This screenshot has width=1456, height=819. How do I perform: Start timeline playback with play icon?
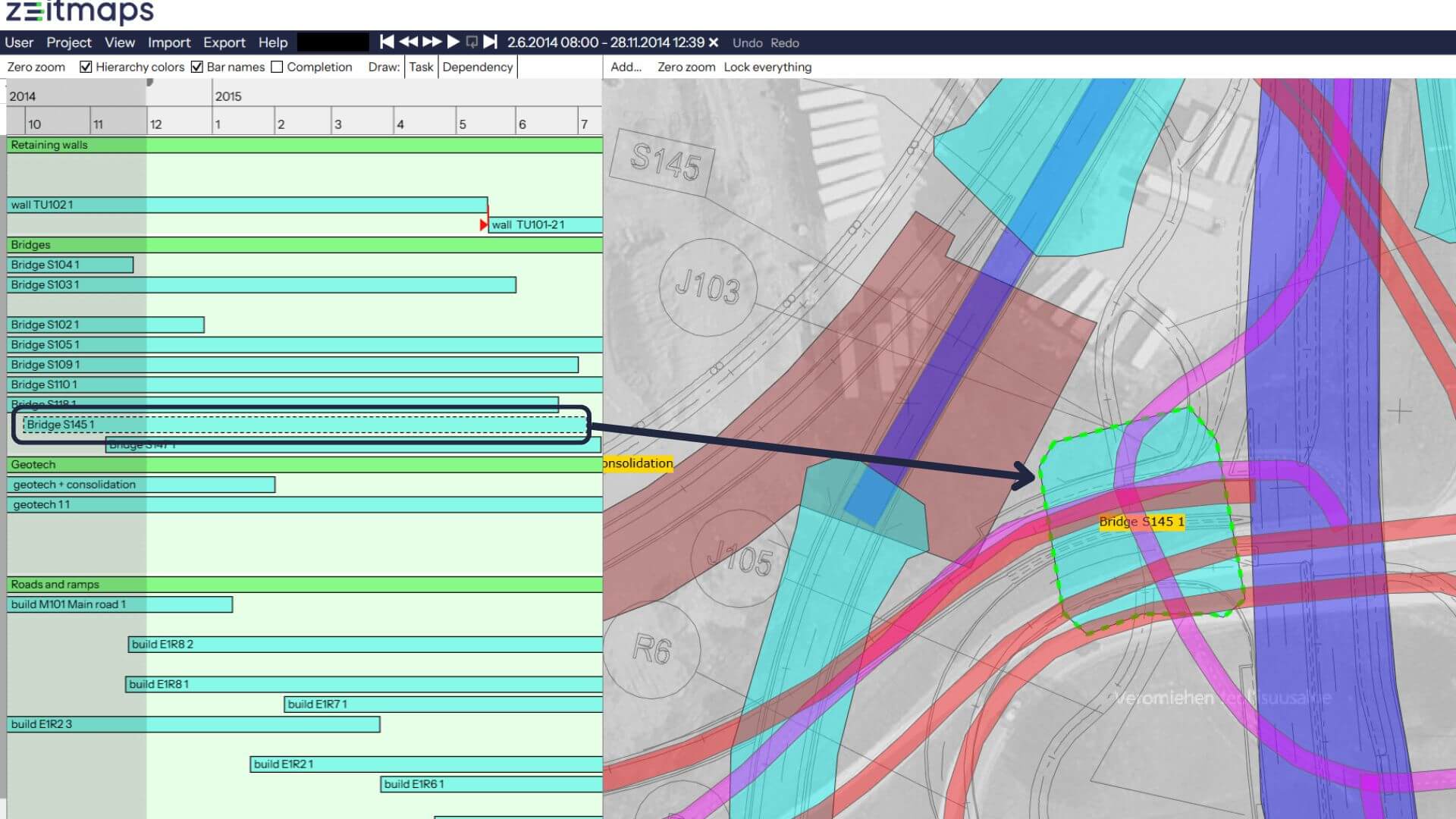pyautogui.click(x=453, y=42)
